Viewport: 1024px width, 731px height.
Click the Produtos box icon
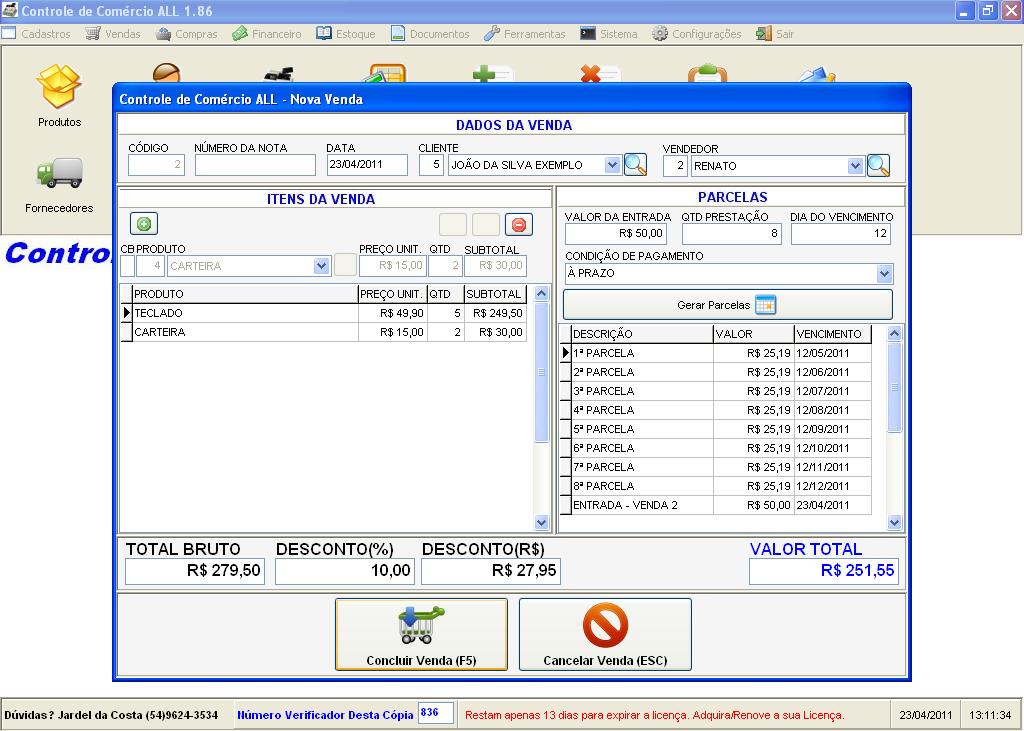tap(59, 87)
